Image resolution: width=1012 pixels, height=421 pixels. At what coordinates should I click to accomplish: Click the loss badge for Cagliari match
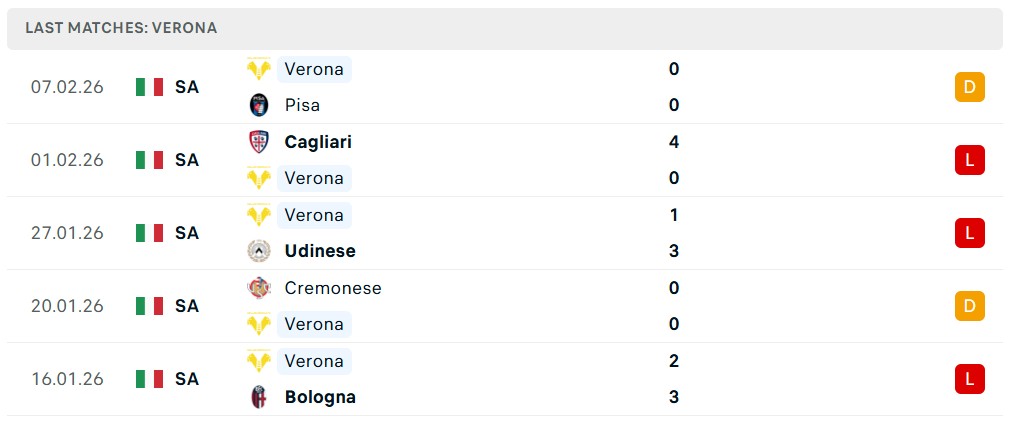[969, 160]
